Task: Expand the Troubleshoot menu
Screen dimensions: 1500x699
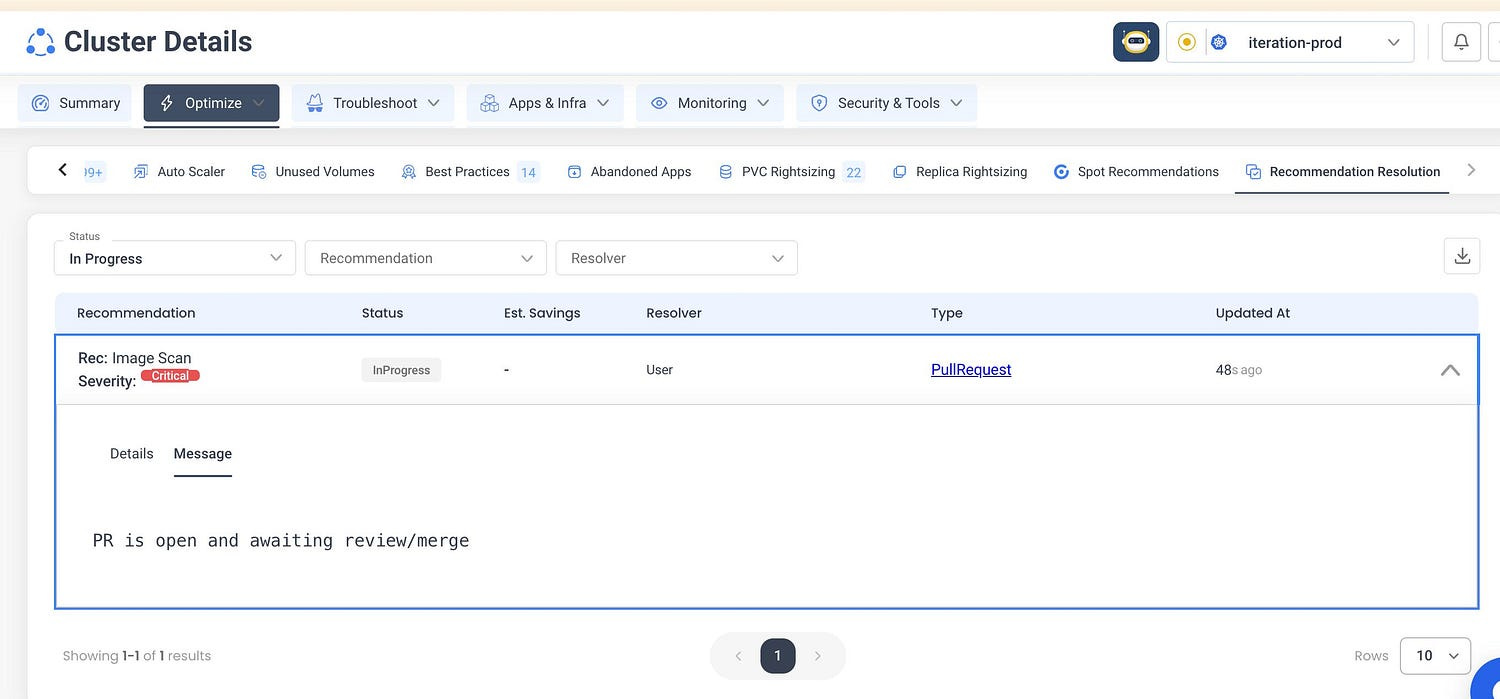Action: 373,103
